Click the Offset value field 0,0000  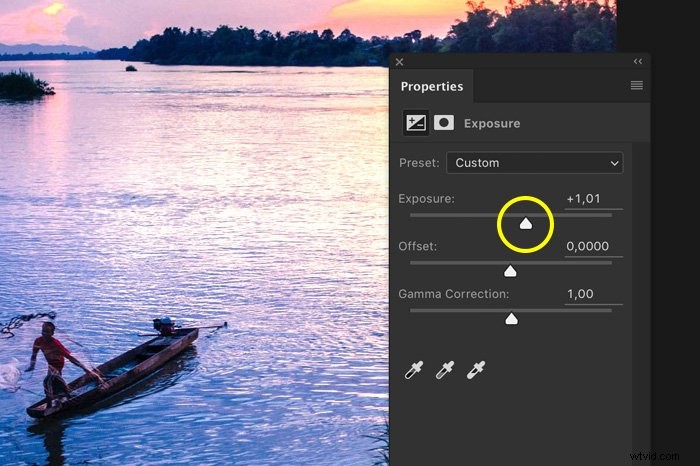click(x=593, y=246)
